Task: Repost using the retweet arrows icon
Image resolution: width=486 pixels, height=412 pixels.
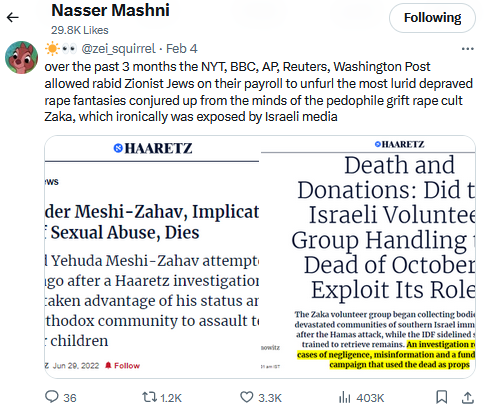Action: (149, 397)
